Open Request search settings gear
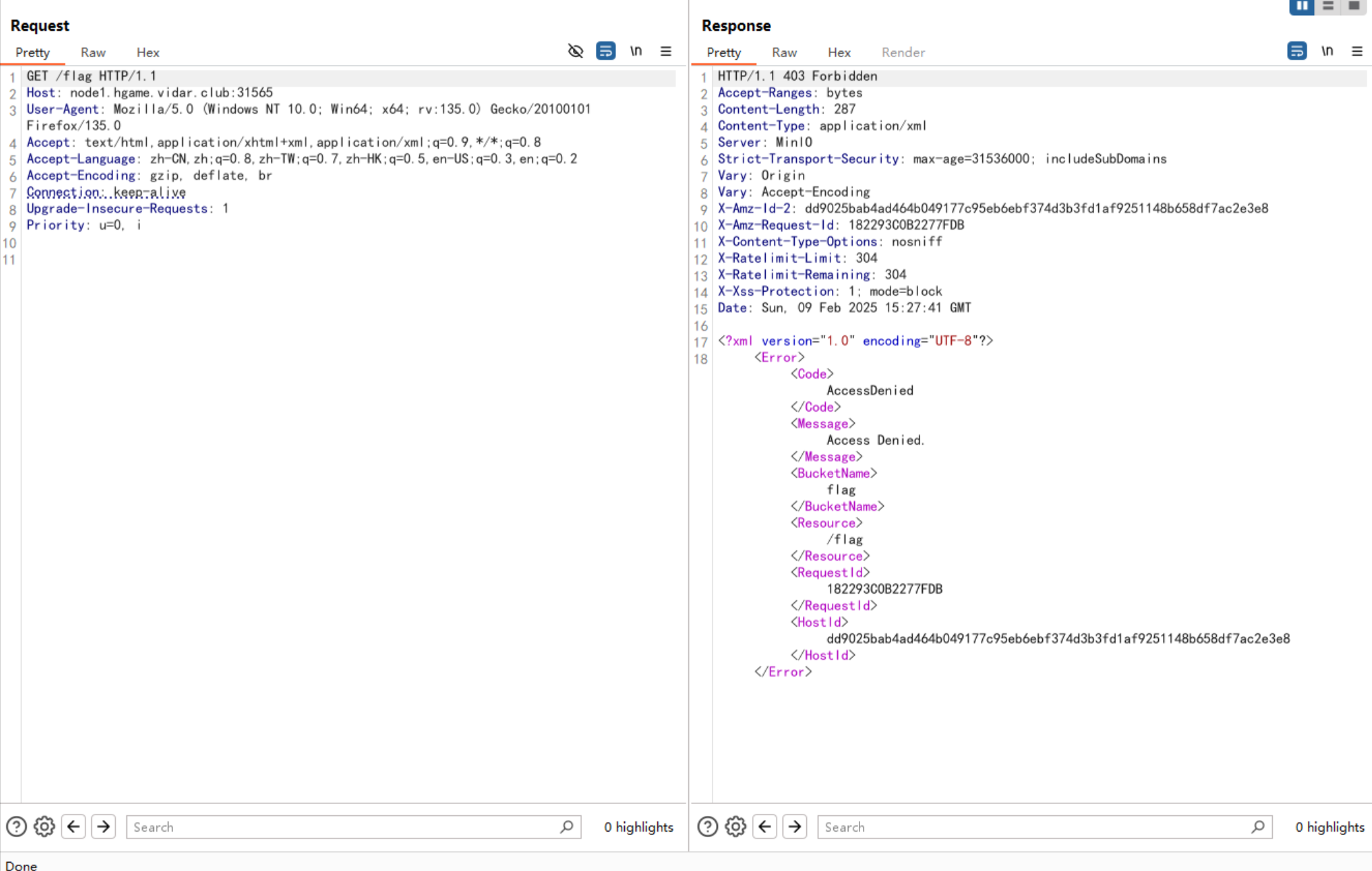This screenshot has width=1372, height=871. (45, 826)
